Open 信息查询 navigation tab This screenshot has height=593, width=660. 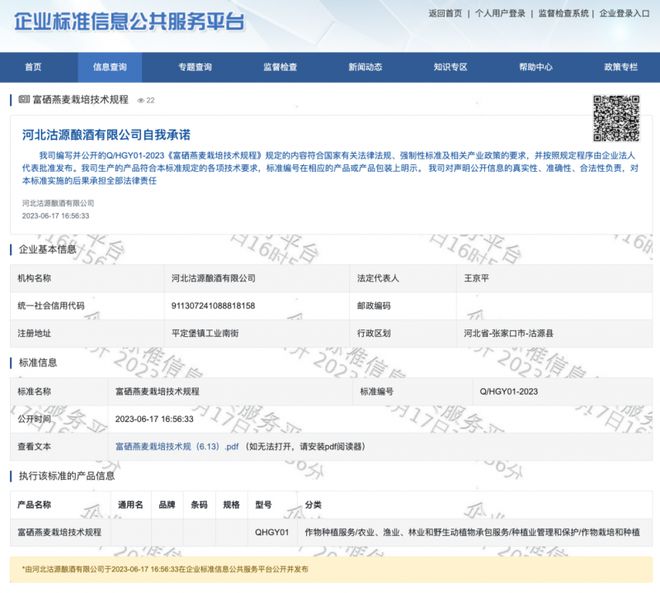point(110,67)
